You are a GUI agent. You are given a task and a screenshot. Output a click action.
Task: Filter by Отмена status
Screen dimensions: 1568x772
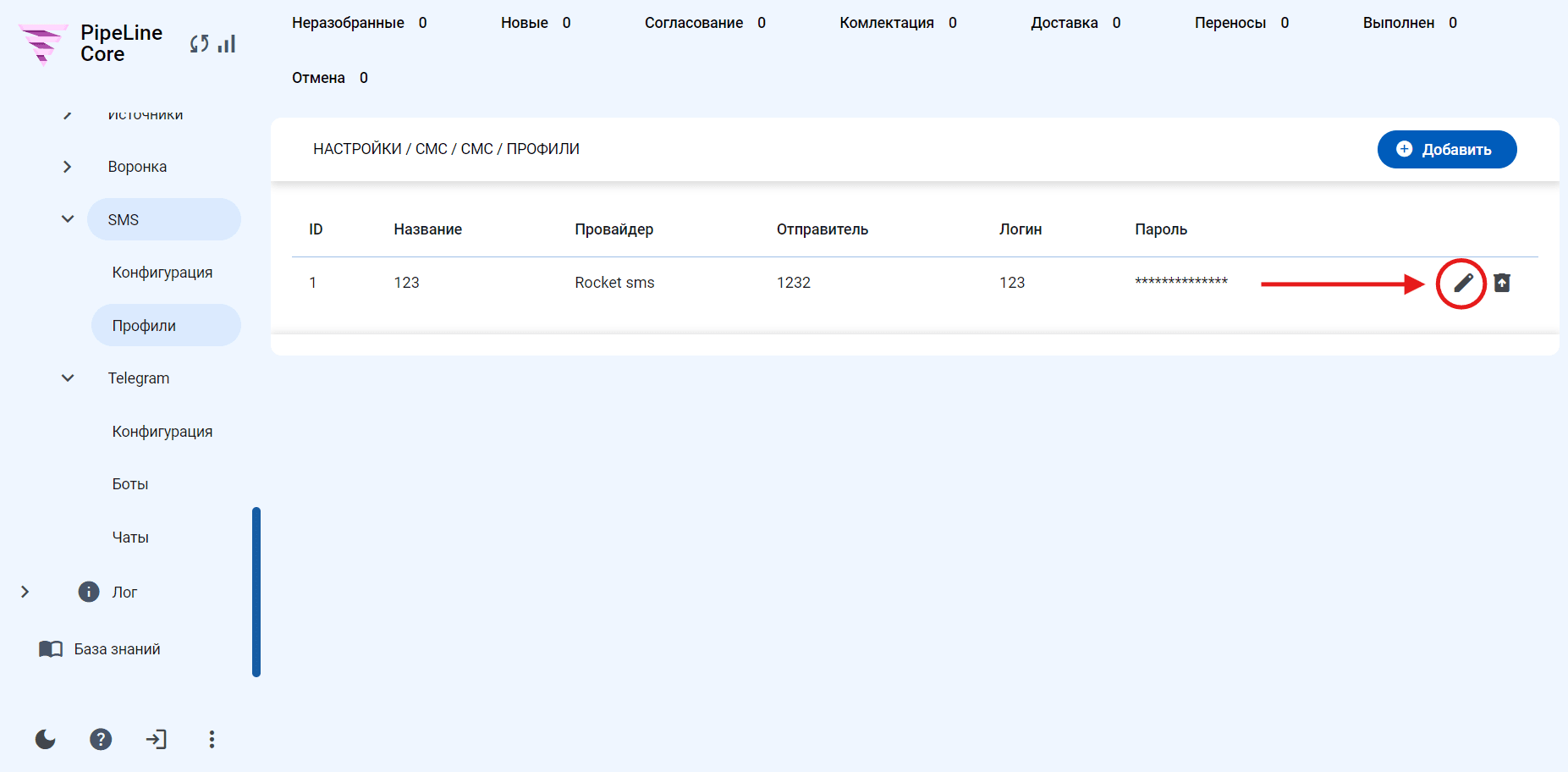[x=330, y=78]
